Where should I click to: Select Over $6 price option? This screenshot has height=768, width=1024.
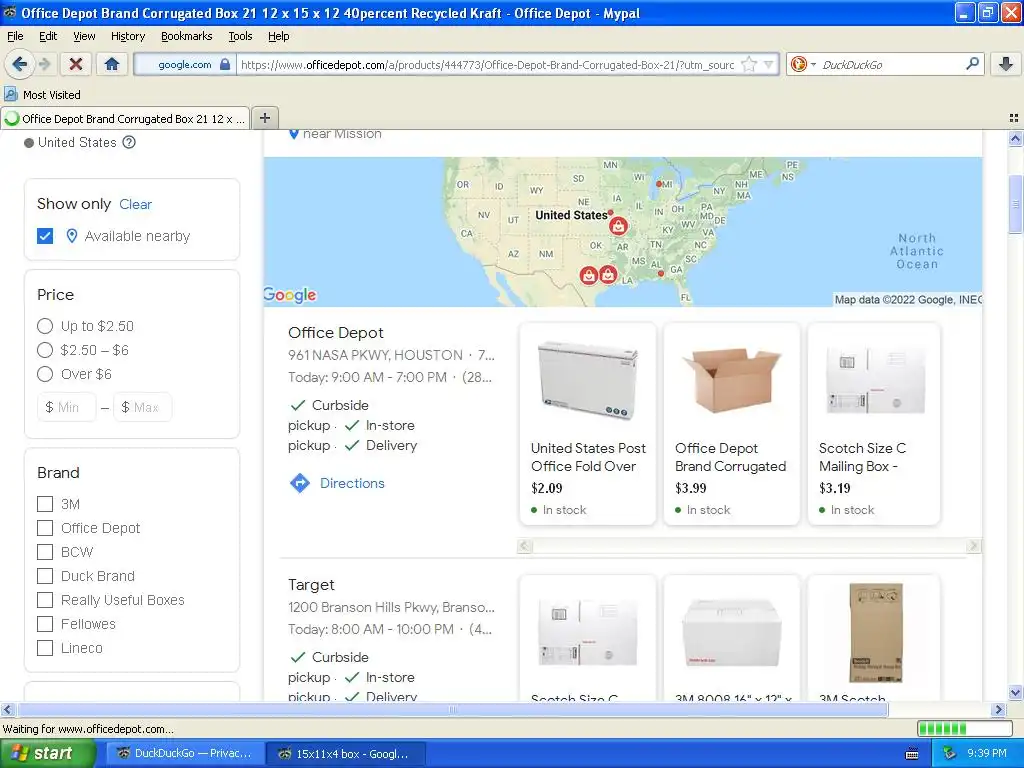tap(45, 374)
